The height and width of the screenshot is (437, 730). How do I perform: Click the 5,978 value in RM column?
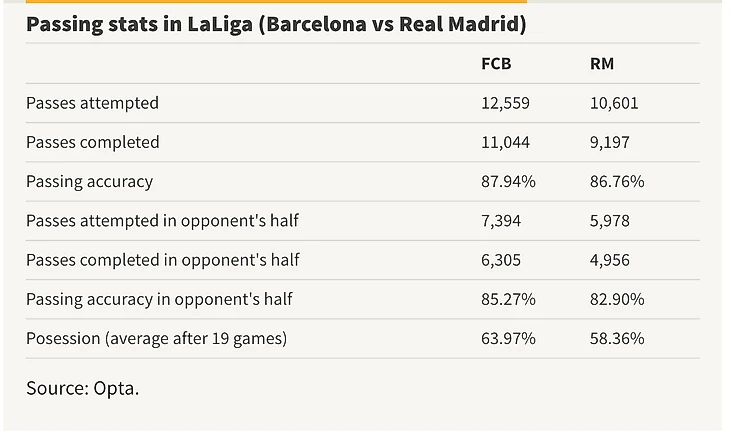[x=610, y=221]
